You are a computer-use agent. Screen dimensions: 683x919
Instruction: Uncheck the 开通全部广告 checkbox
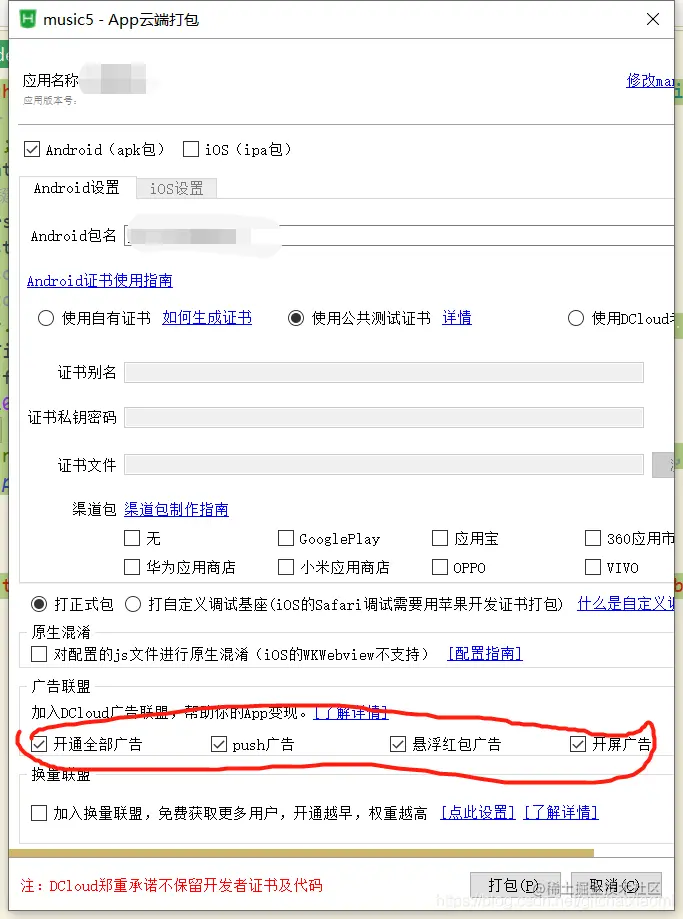coord(39,744)
